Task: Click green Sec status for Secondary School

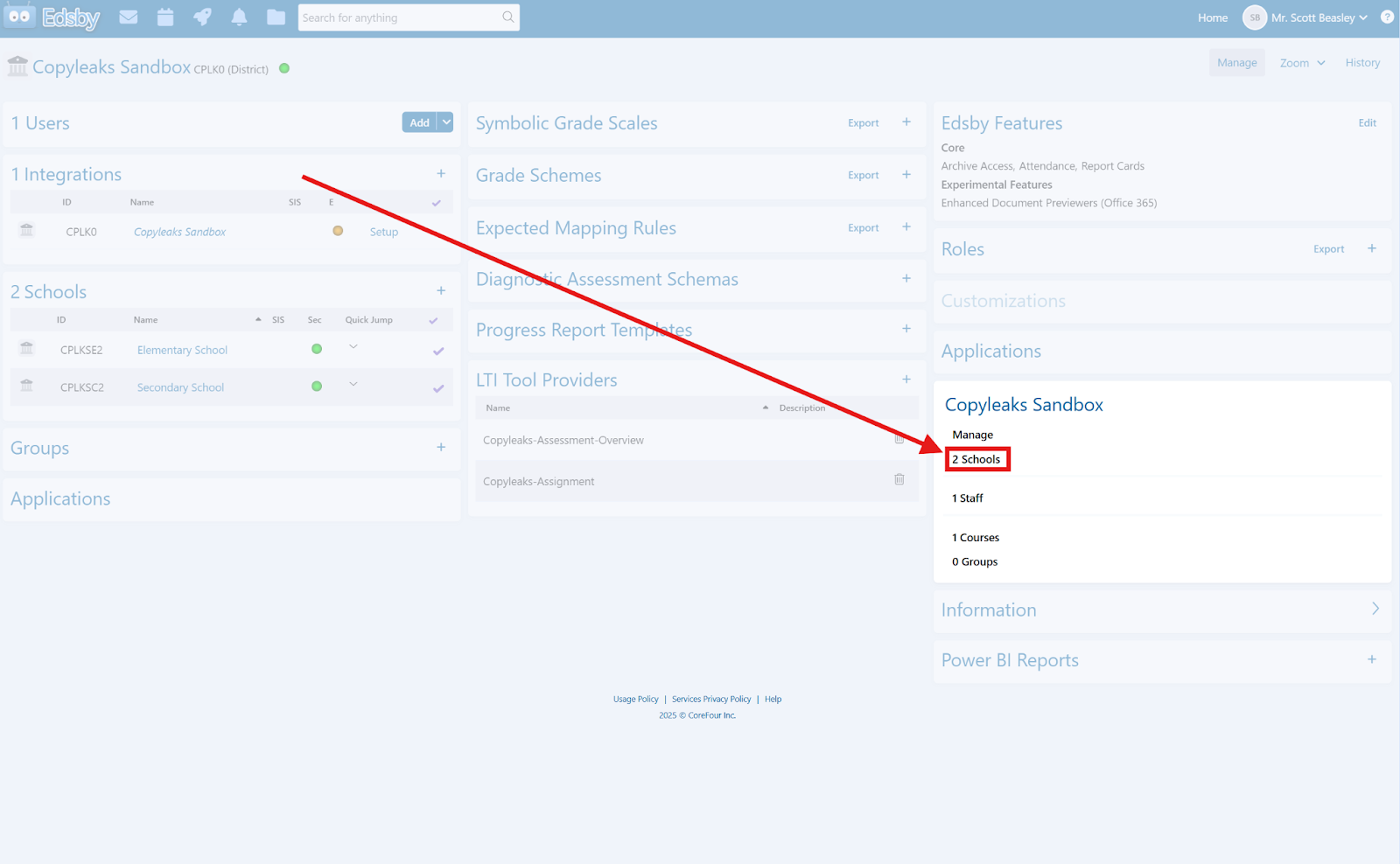Action: pyautogui.click(x=317, y=387)
